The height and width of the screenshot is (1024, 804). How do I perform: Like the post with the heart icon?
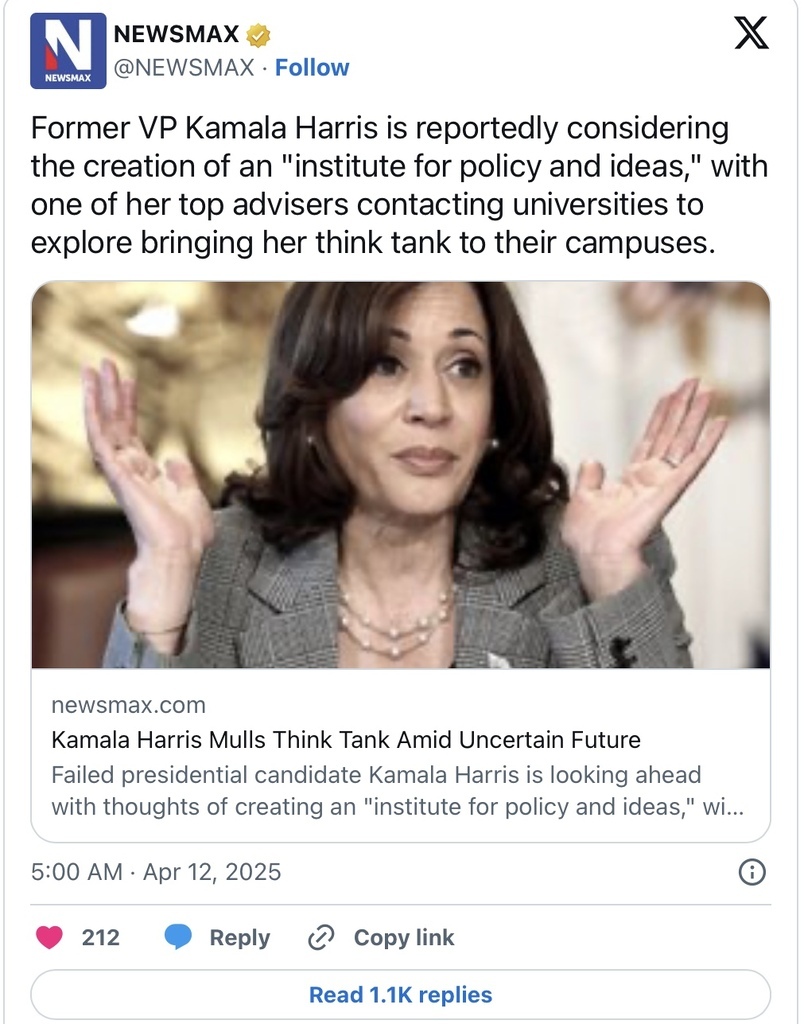click(49, 937)
